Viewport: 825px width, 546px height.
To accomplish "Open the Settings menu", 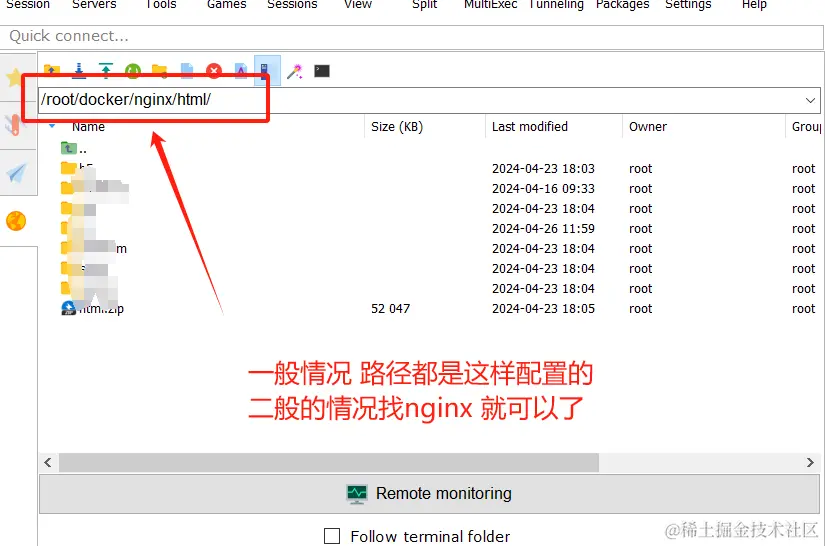I will pyautogui.click(x=688, y=5).
